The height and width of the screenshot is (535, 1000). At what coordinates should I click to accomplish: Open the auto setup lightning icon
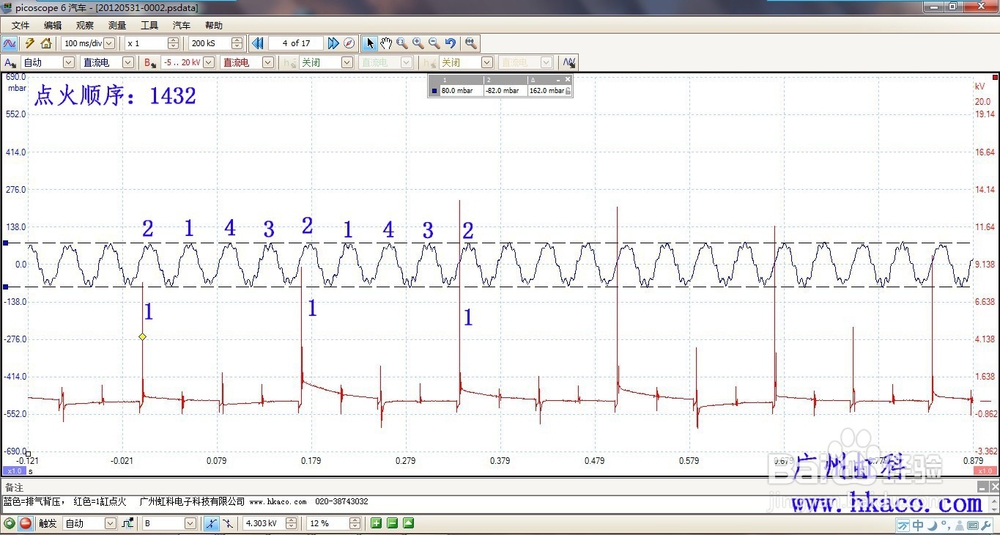29,43
